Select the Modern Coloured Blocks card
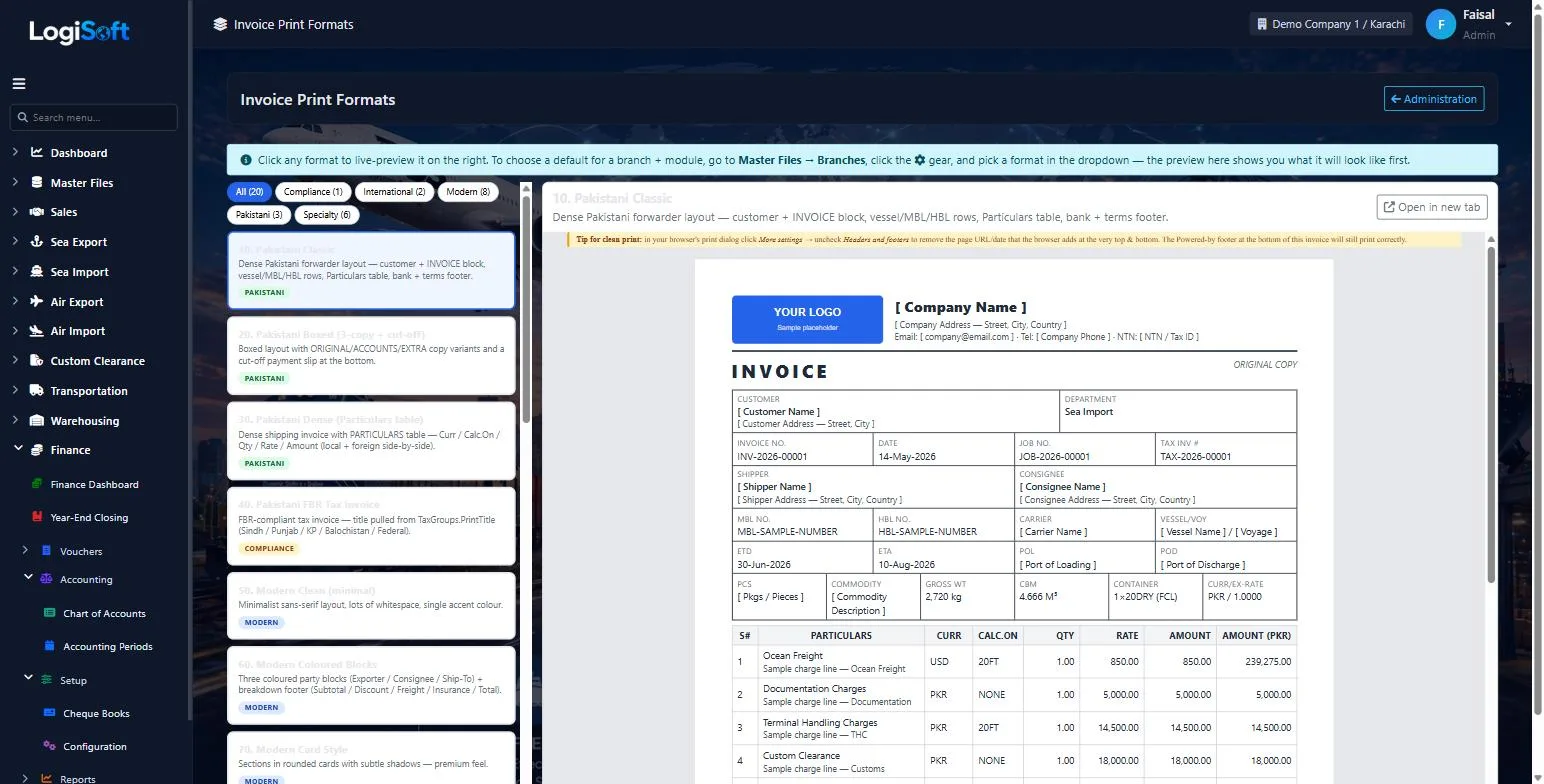 tap(371, 685)
